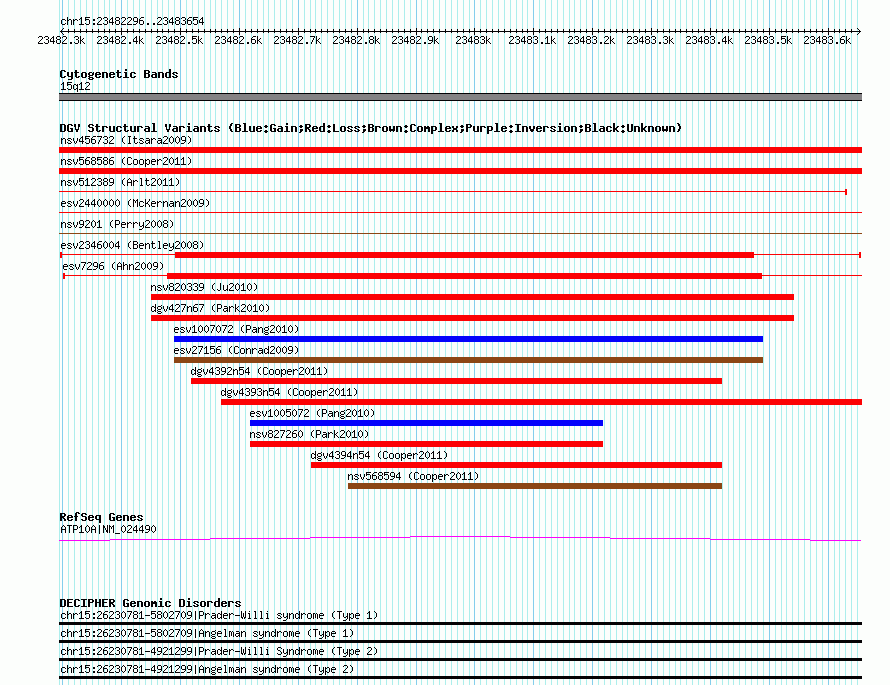Click the DECIPHER Genomic Disorders heading
890x685 pixels.
150,603
